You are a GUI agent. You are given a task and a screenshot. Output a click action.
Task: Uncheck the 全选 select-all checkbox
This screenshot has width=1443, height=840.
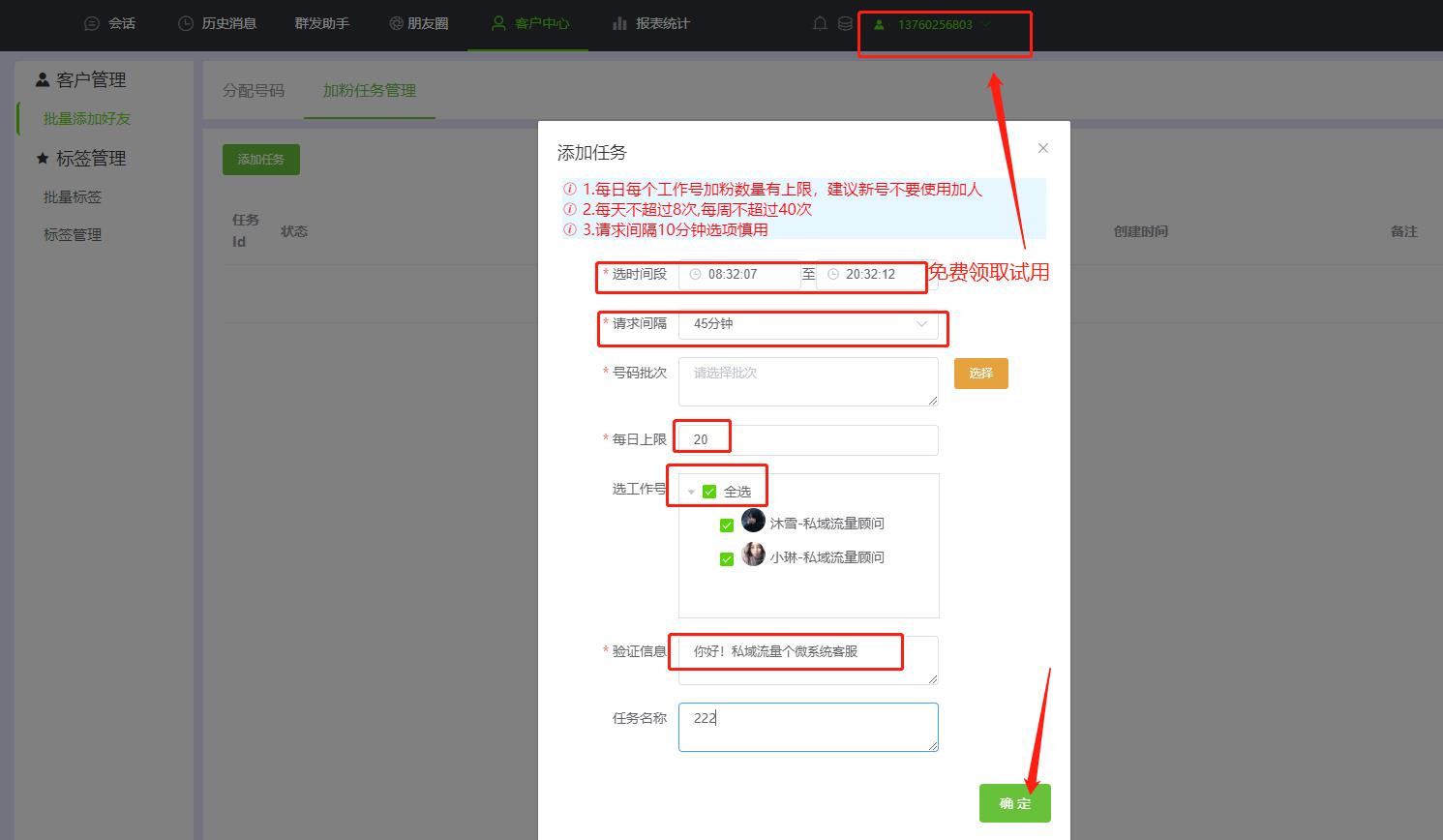point(708,492)
